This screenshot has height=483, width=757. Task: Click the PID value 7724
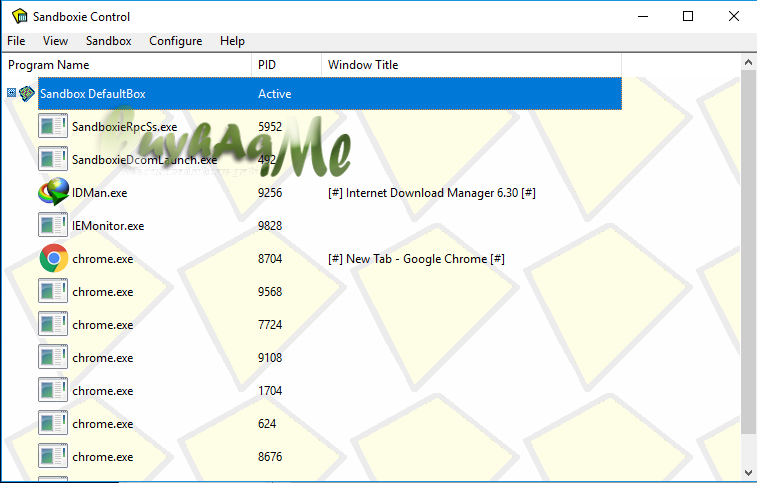pos(270,325)
